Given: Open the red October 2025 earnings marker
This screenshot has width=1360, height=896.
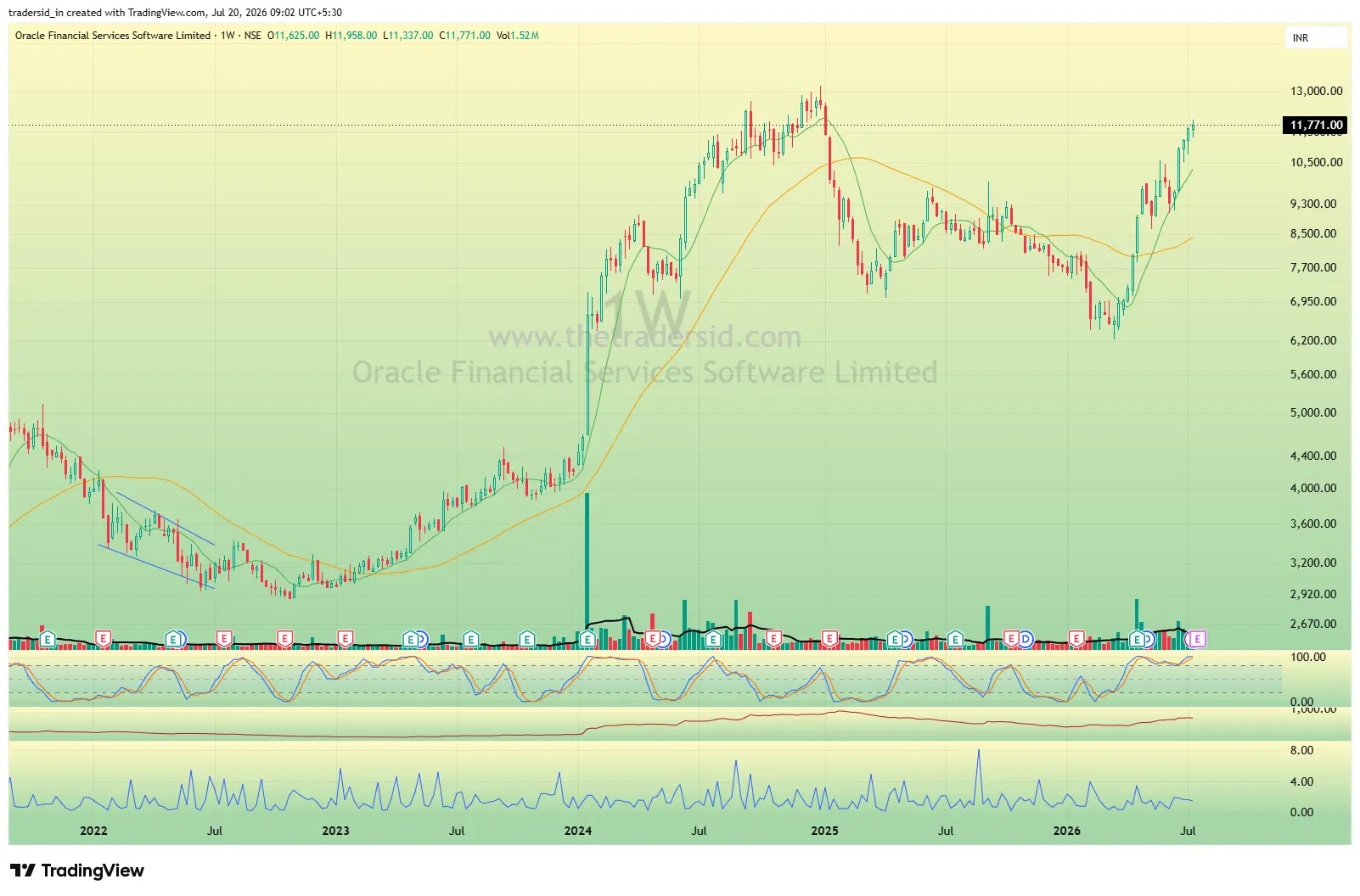Looking at the screenshot, I should pyautogui.click(x=1011, y=638).
